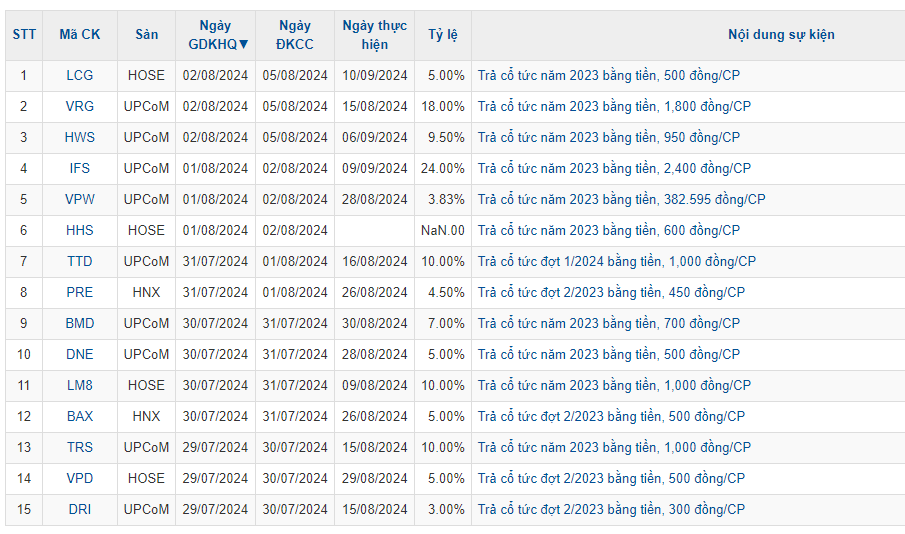
Task: Open the HHS stock code
Action: (x=80, y=230)
